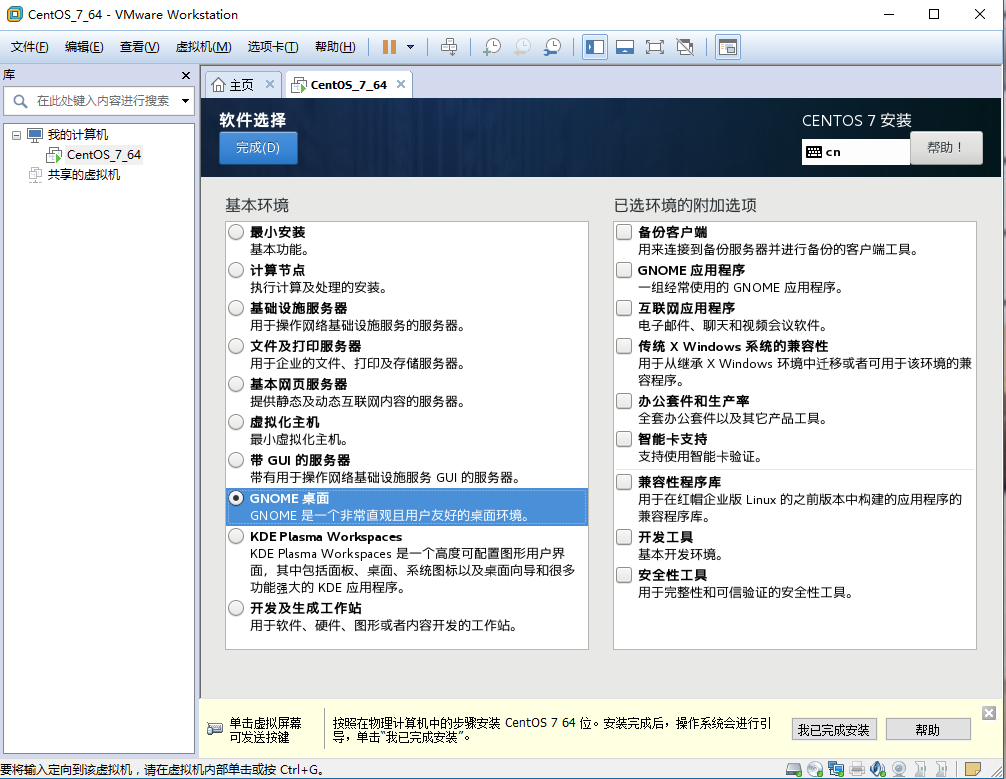Click the printer status bar icon
Image resolution: width=1006 pixels, height=779 pixels.
point(857,769)
